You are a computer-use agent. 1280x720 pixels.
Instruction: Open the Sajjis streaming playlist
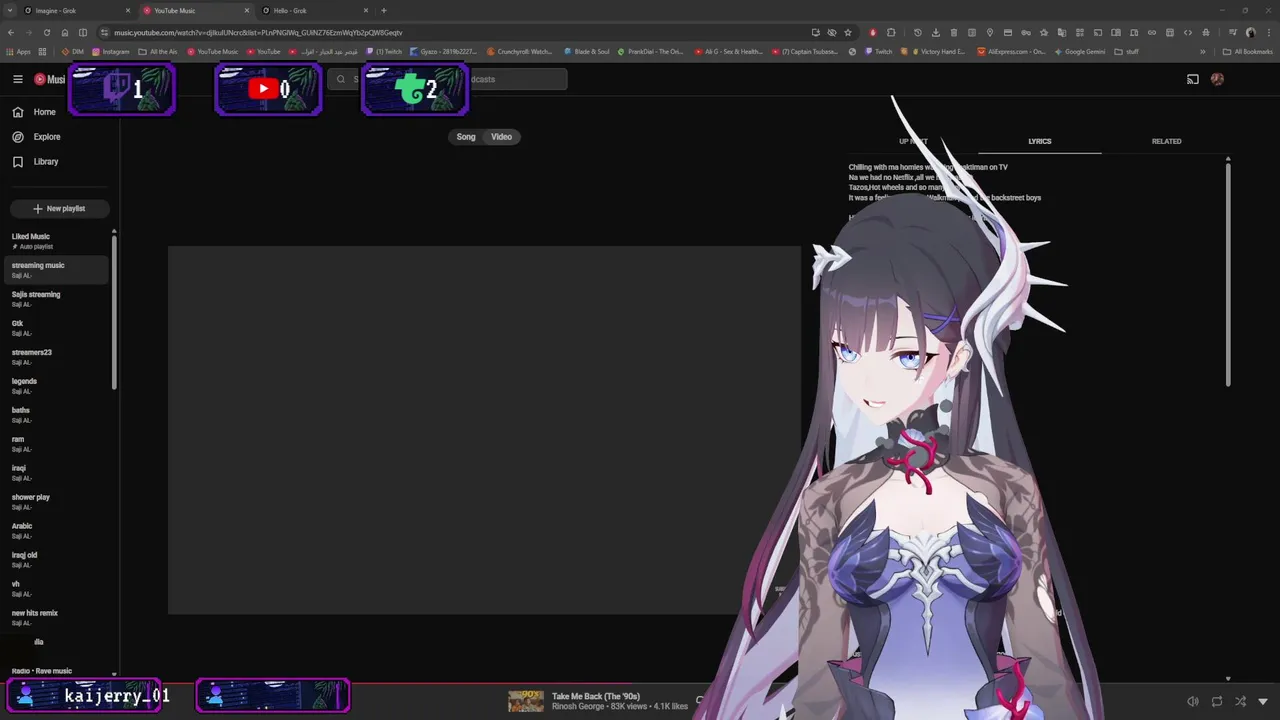click(58, 299)
